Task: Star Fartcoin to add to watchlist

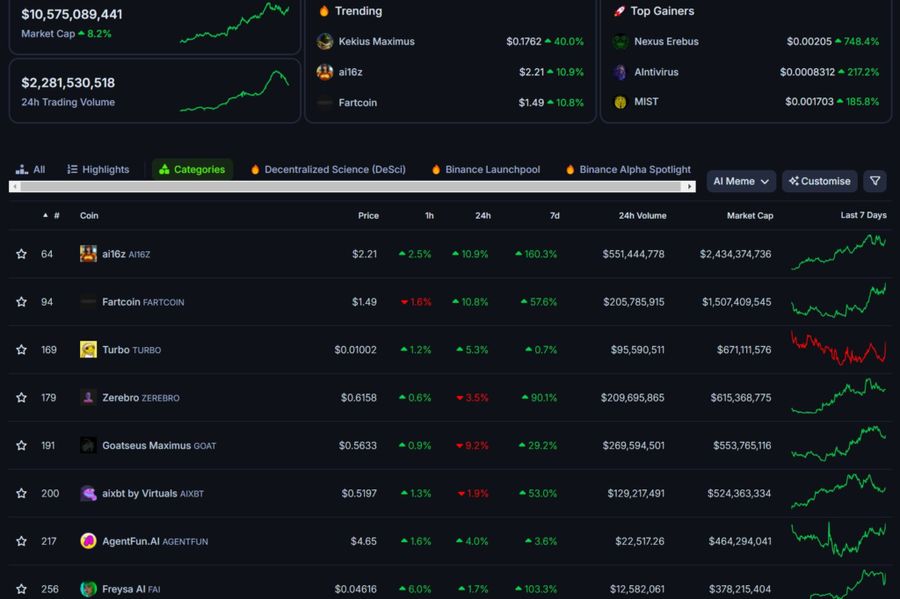Action: (21, 302)
